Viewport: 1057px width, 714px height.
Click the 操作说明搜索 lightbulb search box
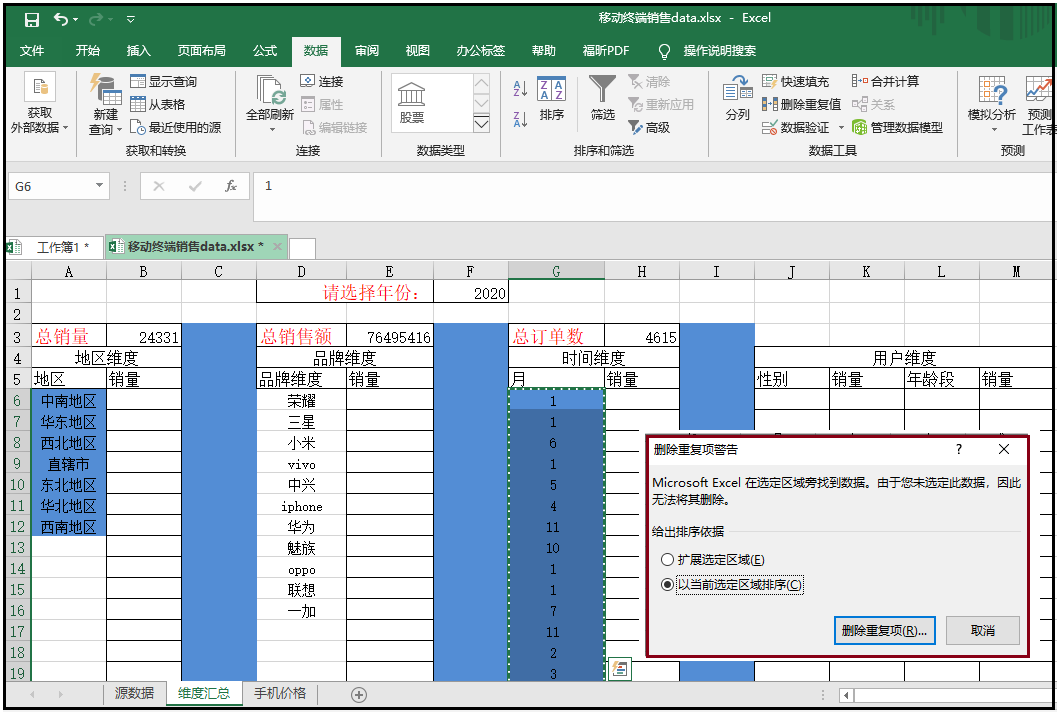[x=706, y=51]
